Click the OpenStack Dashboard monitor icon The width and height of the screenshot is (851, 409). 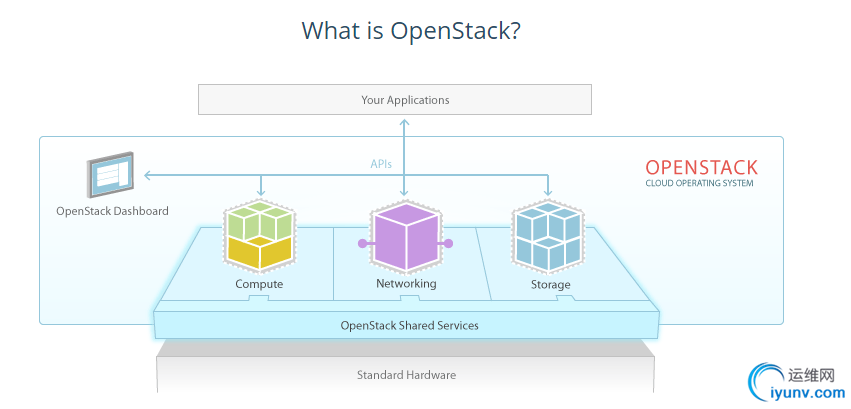tap(110, 175)
